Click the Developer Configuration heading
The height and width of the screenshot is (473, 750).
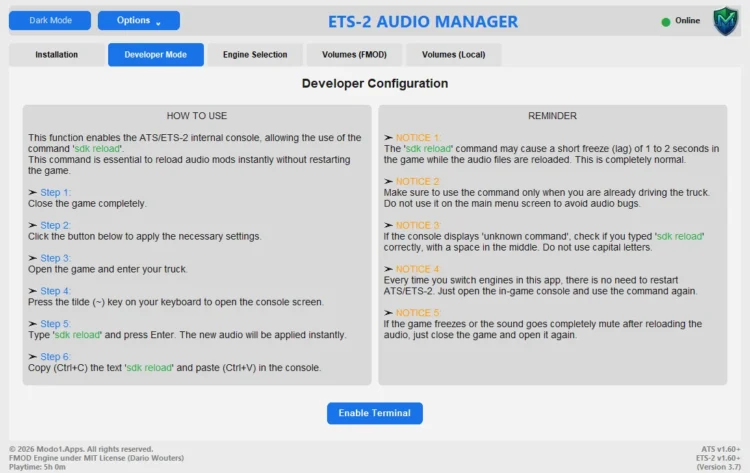tap(375, 83)
